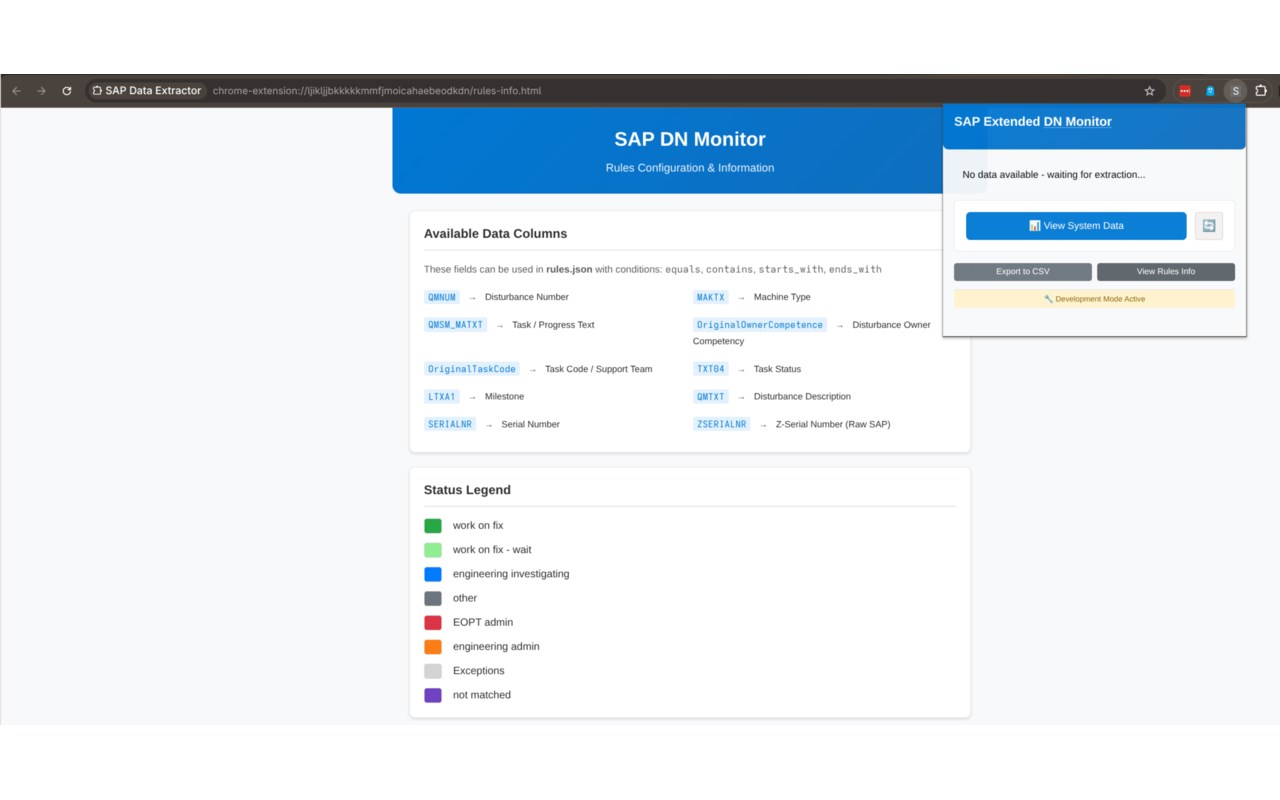Click the 'Task Code / Support Team' text

point(598,369)
